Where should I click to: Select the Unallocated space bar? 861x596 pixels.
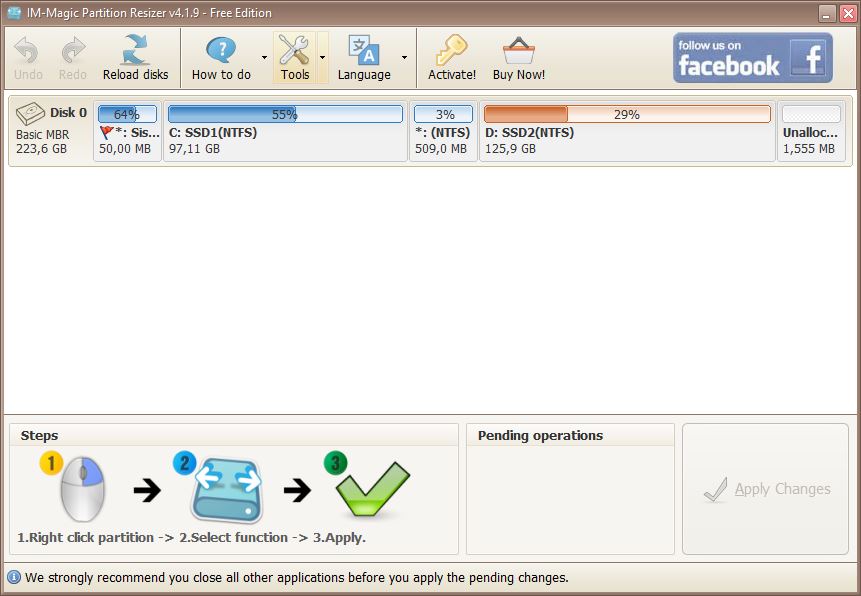(x=812, y=114)
